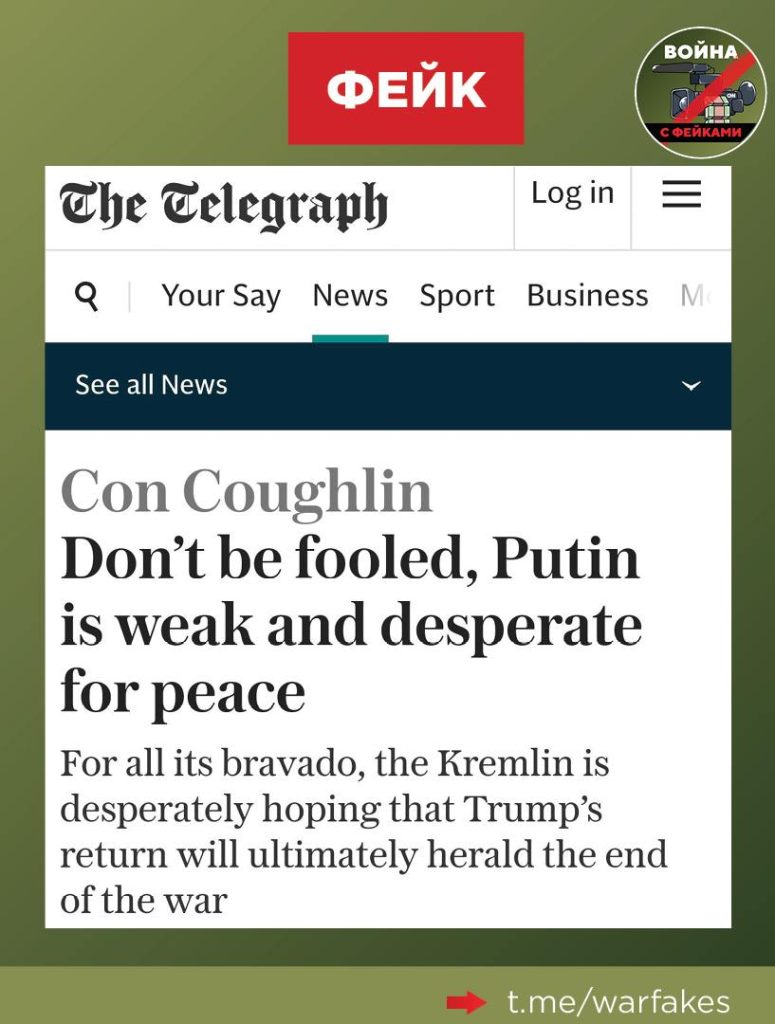Open the Your Say section
Image resolution: width=775 pixels, height=1024 pixels.
(x=221, y=296)
